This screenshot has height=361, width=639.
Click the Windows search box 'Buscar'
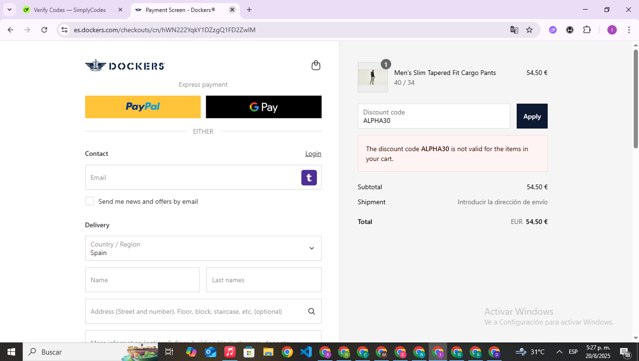tap(90, 352)
